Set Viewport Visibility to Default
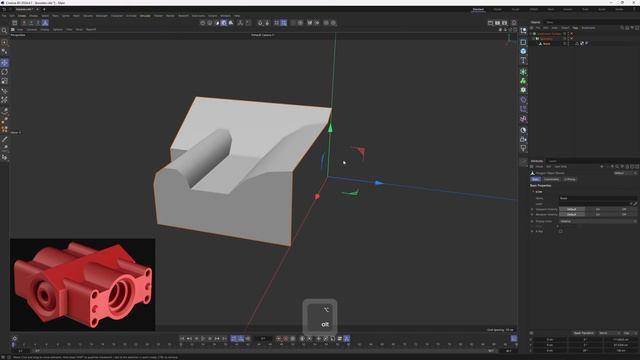Screen dimensions: 640x360 (x=572, y=209)
